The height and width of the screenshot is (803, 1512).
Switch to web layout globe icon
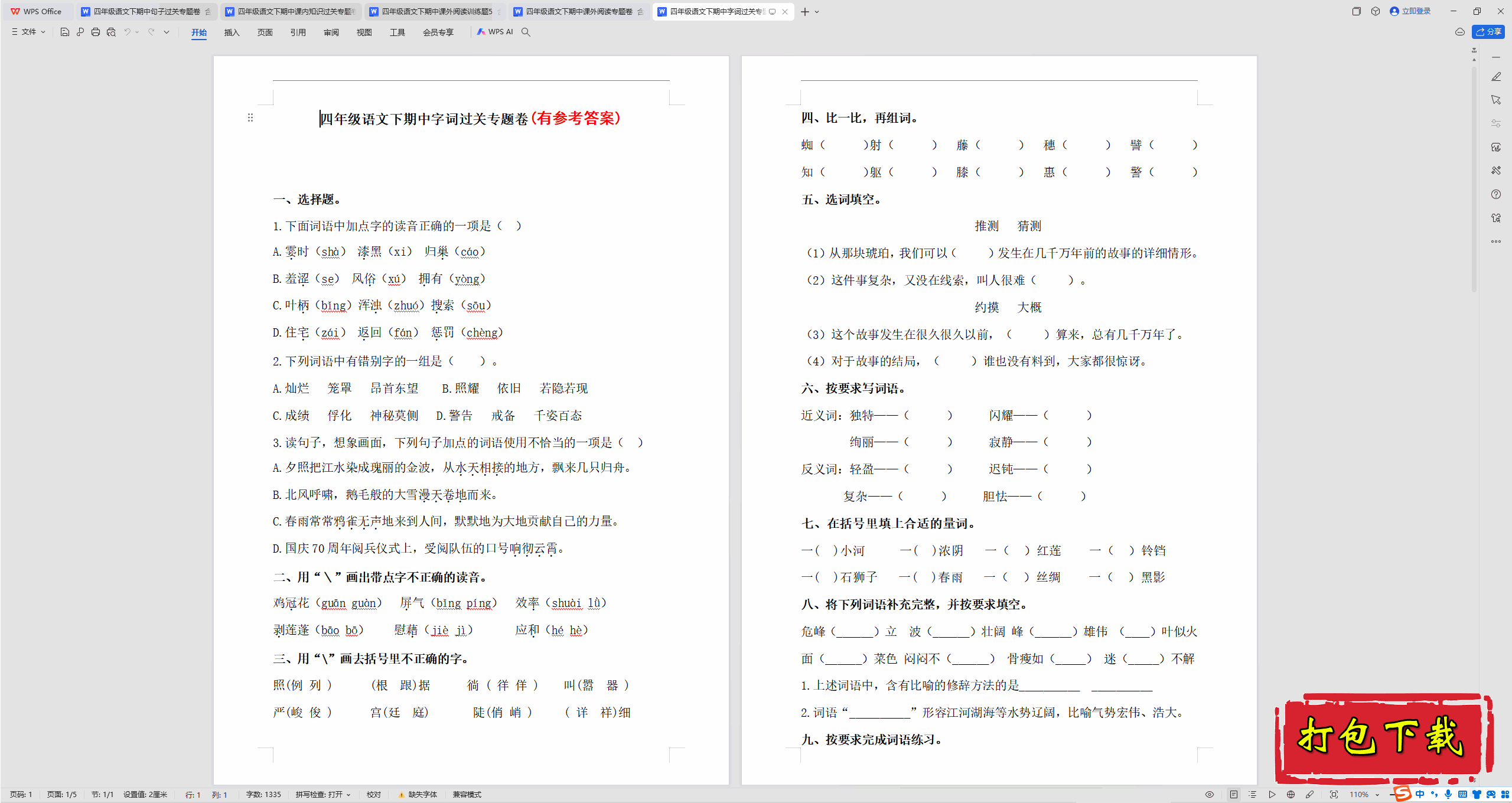click(1291, 795)
